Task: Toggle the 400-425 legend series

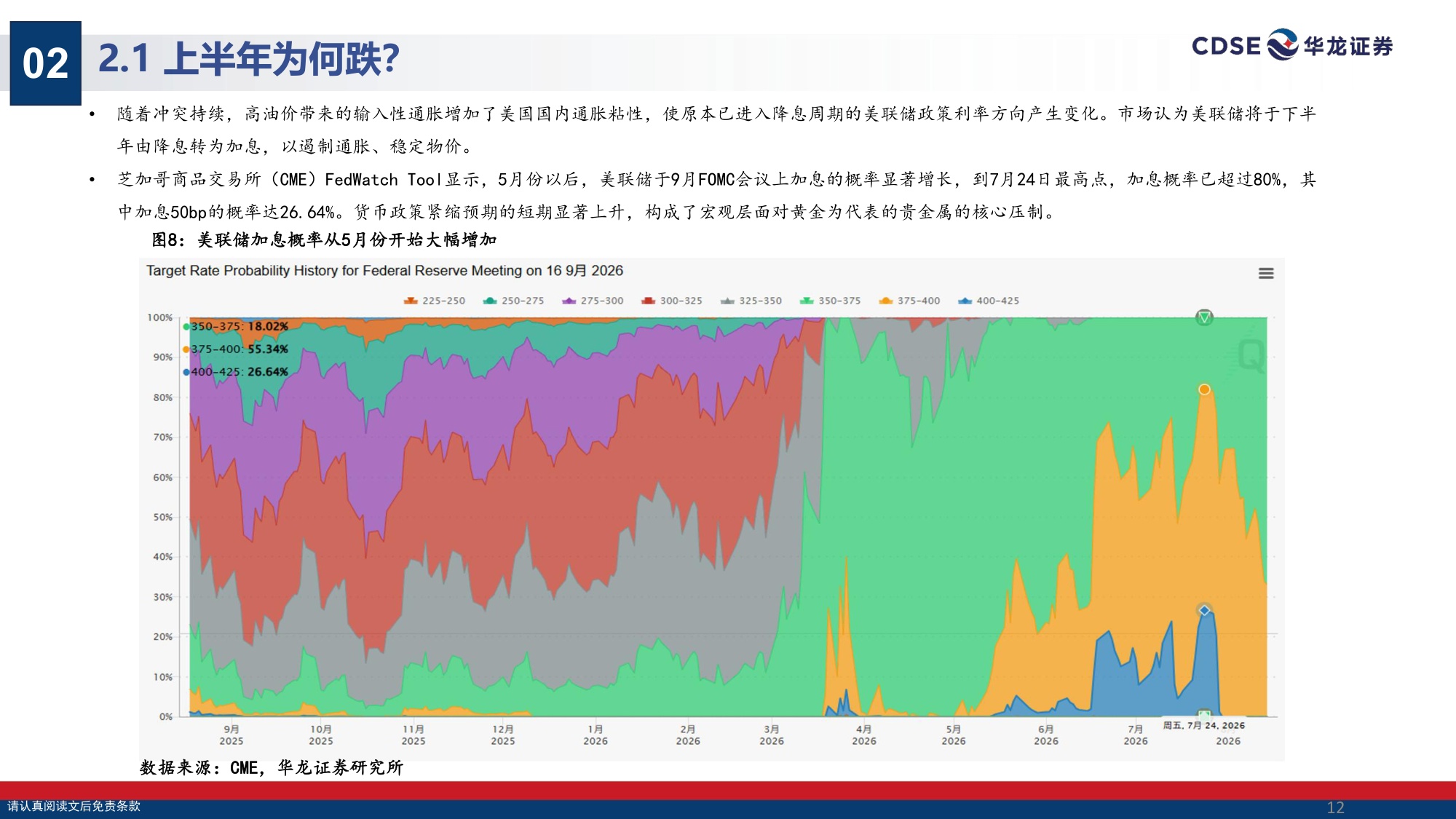Action: 989,301
